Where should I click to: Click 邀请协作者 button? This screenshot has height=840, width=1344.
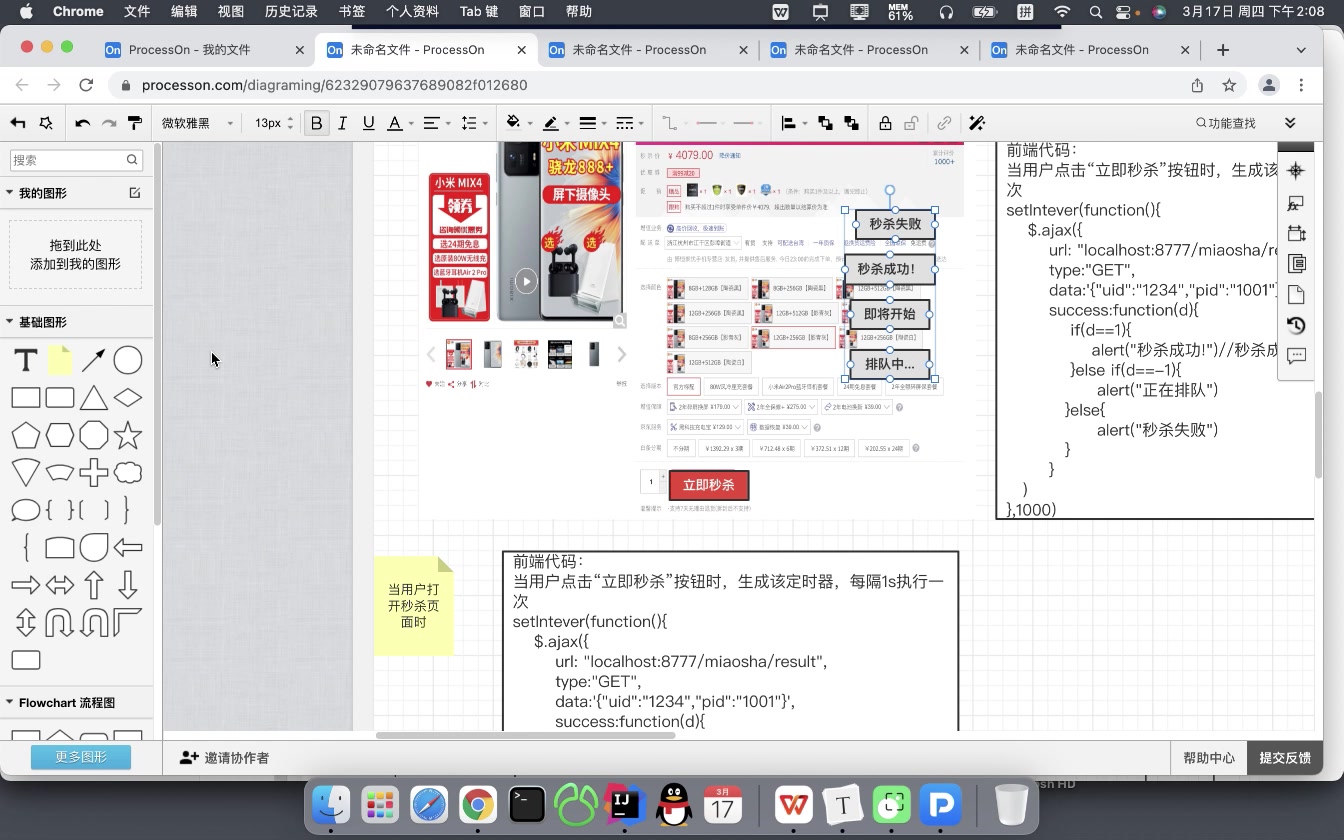pos(225,758)
